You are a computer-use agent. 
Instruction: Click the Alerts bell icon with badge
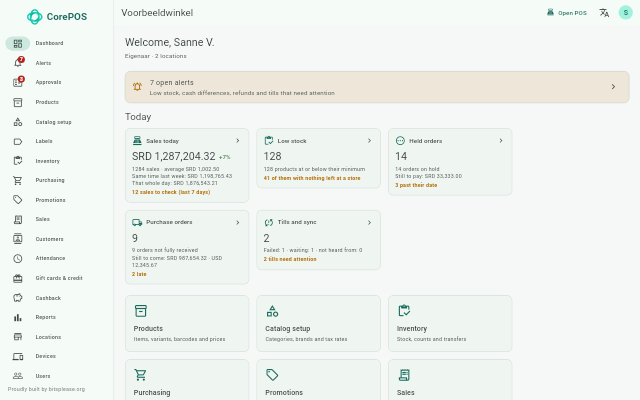click(x=18, y=63)
